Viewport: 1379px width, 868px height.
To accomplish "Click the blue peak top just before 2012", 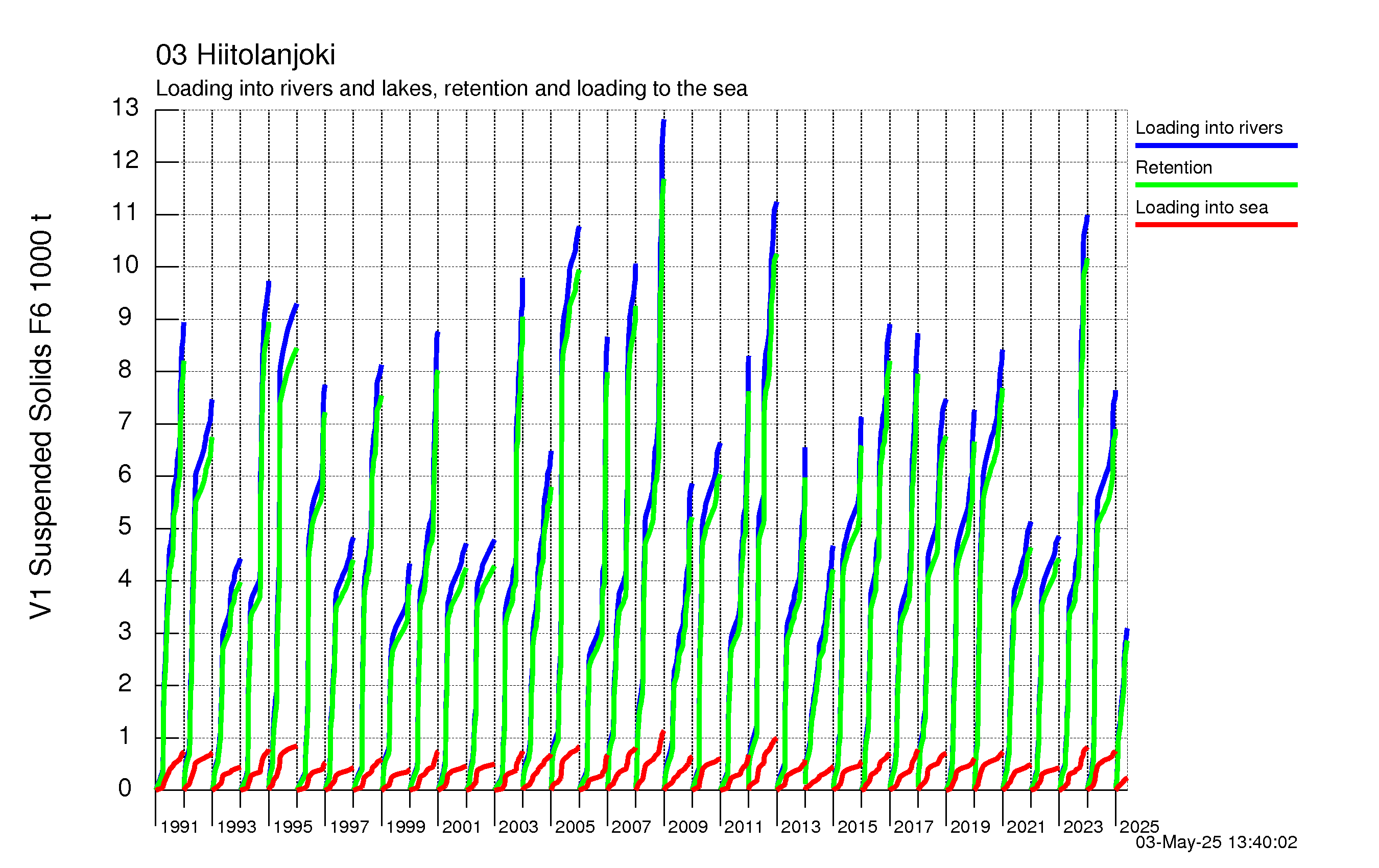I will click(776, 204).
